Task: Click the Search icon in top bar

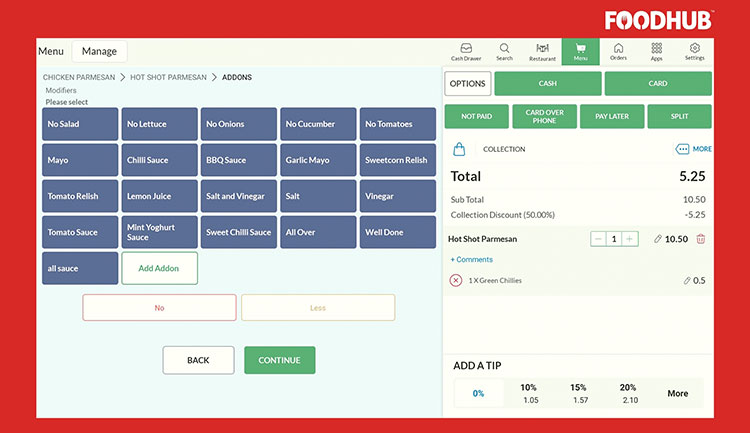Action: pyautogui.click(x=504, y=51)
